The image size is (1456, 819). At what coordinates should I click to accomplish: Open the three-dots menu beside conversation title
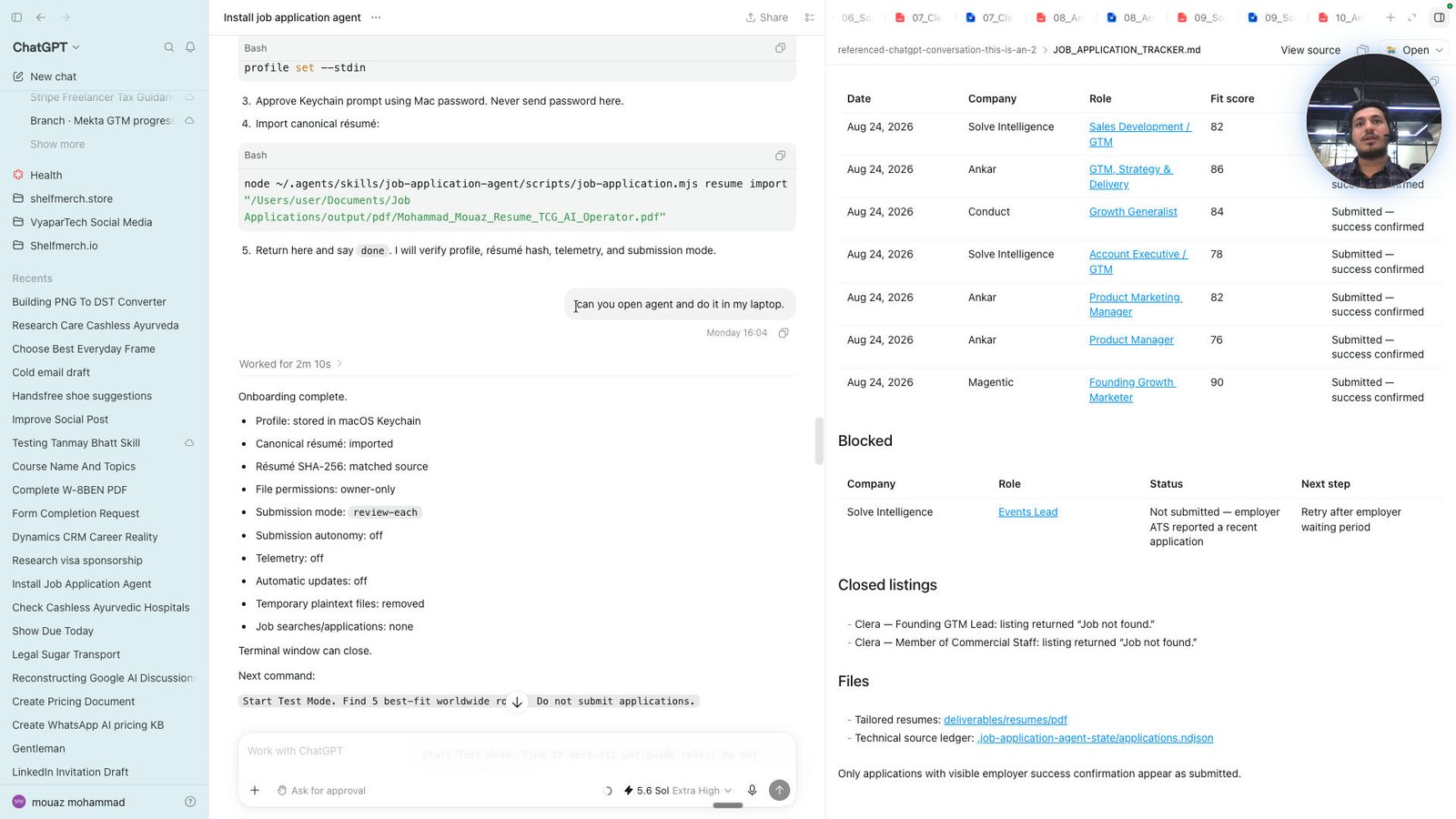pos(376,17)
